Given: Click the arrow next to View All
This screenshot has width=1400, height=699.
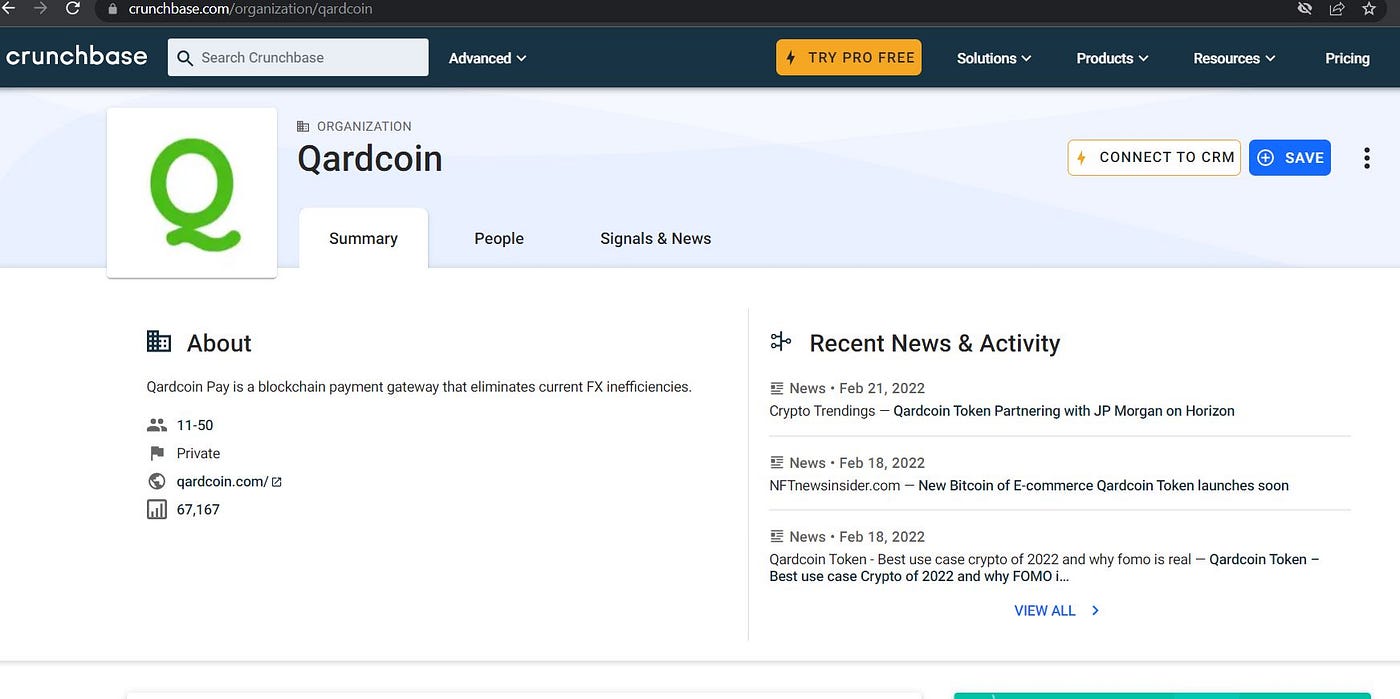Looking at the screenshot, I should pos(1095,610).
